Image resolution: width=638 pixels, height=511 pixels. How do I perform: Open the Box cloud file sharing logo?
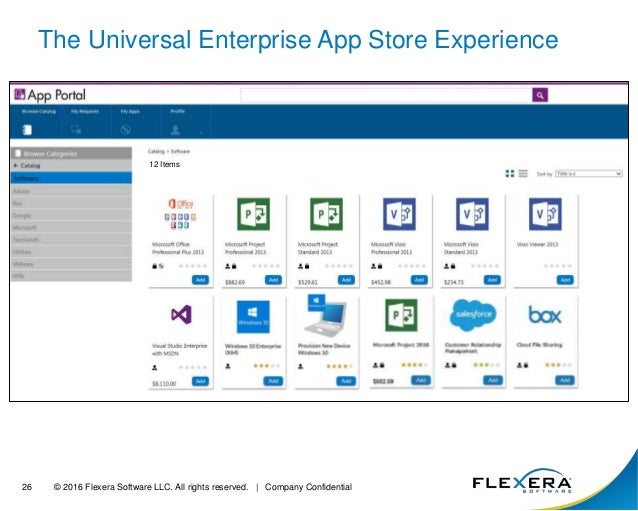(545, 315)
